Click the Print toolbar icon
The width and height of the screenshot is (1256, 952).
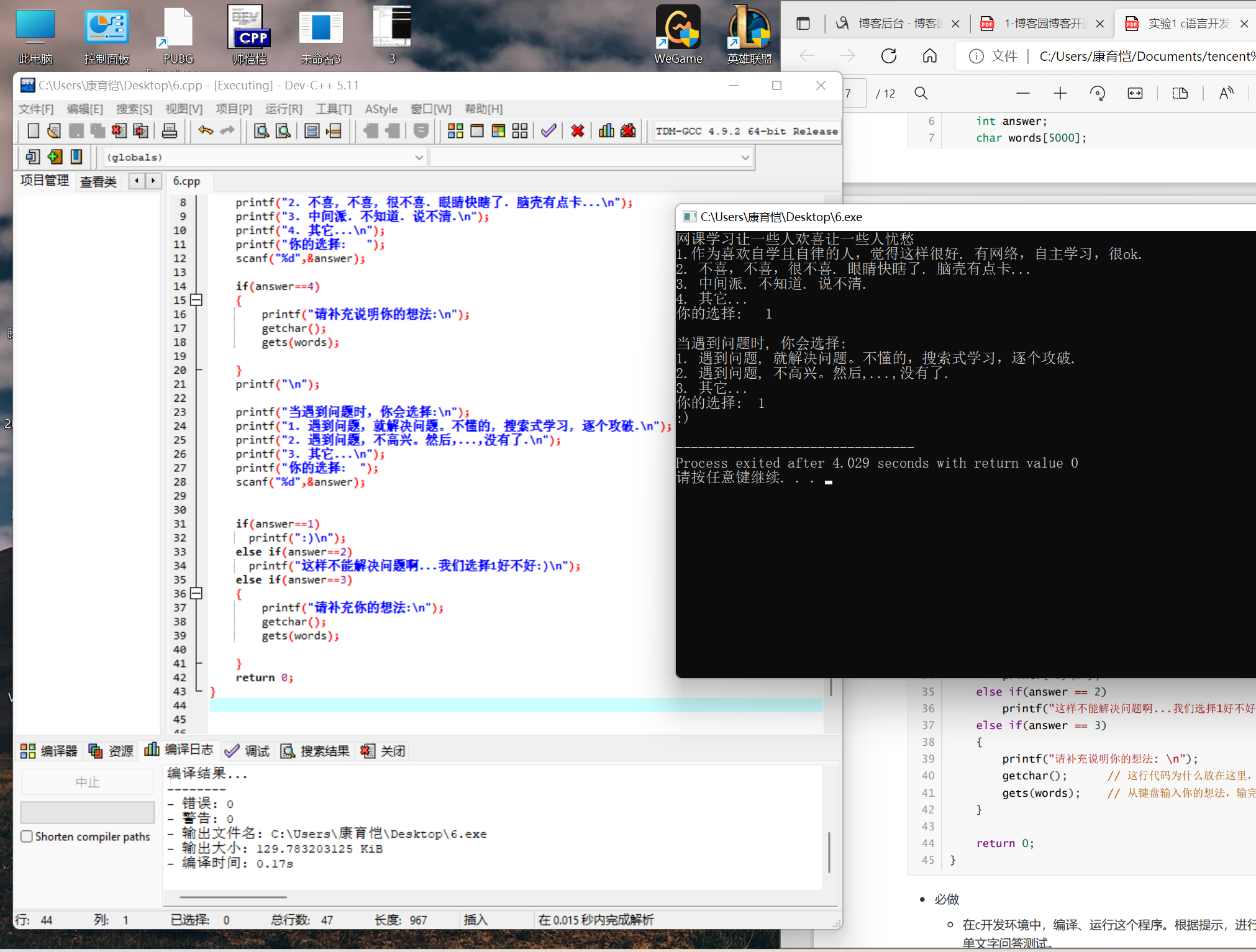tap(169, 131)
